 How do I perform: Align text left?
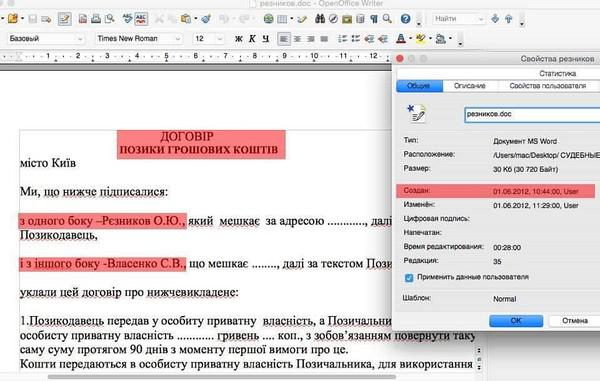point(284,39)
